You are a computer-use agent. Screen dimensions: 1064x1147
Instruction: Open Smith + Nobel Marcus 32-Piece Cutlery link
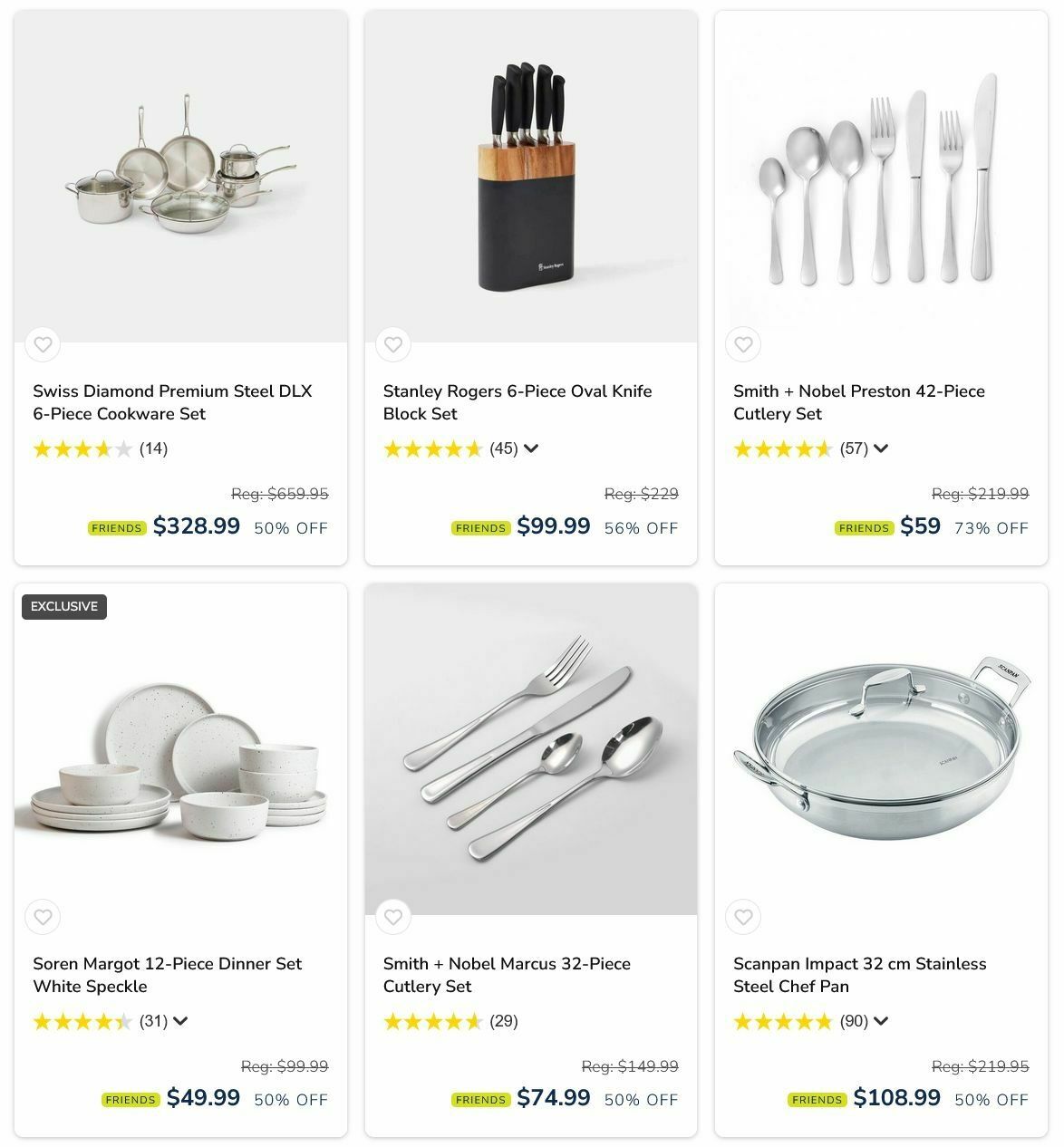507,975
